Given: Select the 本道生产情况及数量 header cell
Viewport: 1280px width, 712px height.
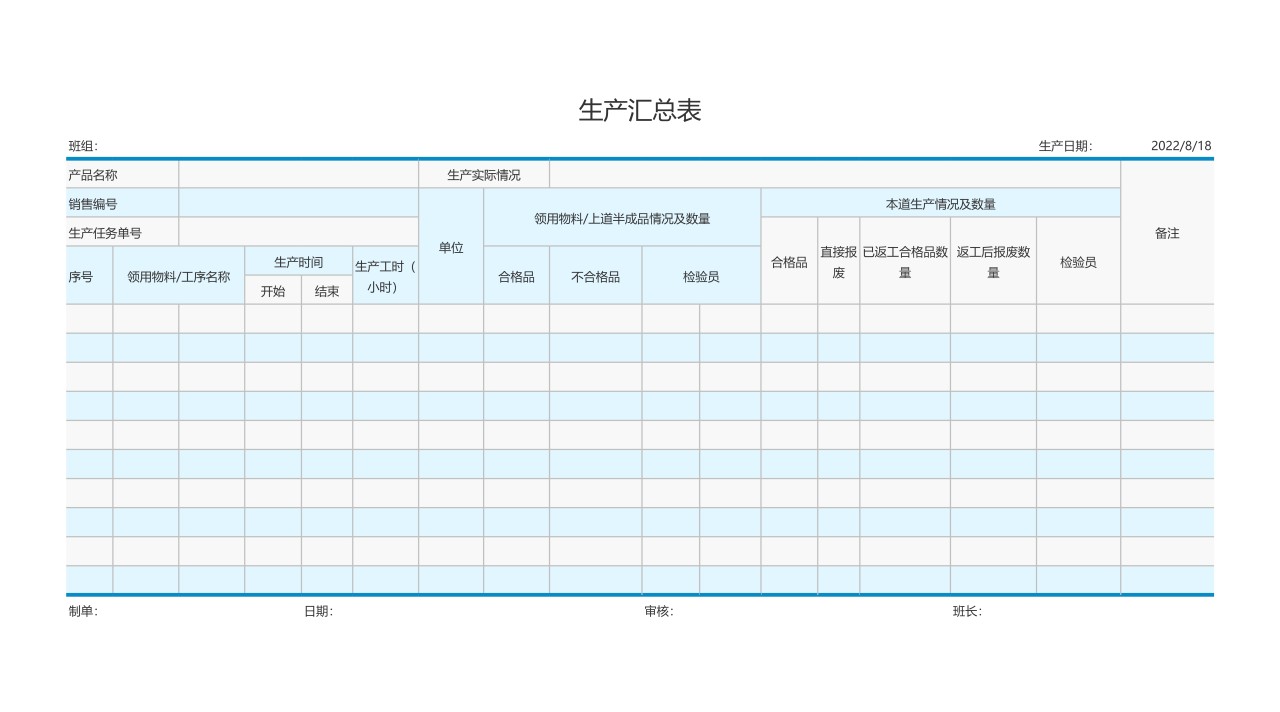Looking at the screenshot, I should (940, 202).
